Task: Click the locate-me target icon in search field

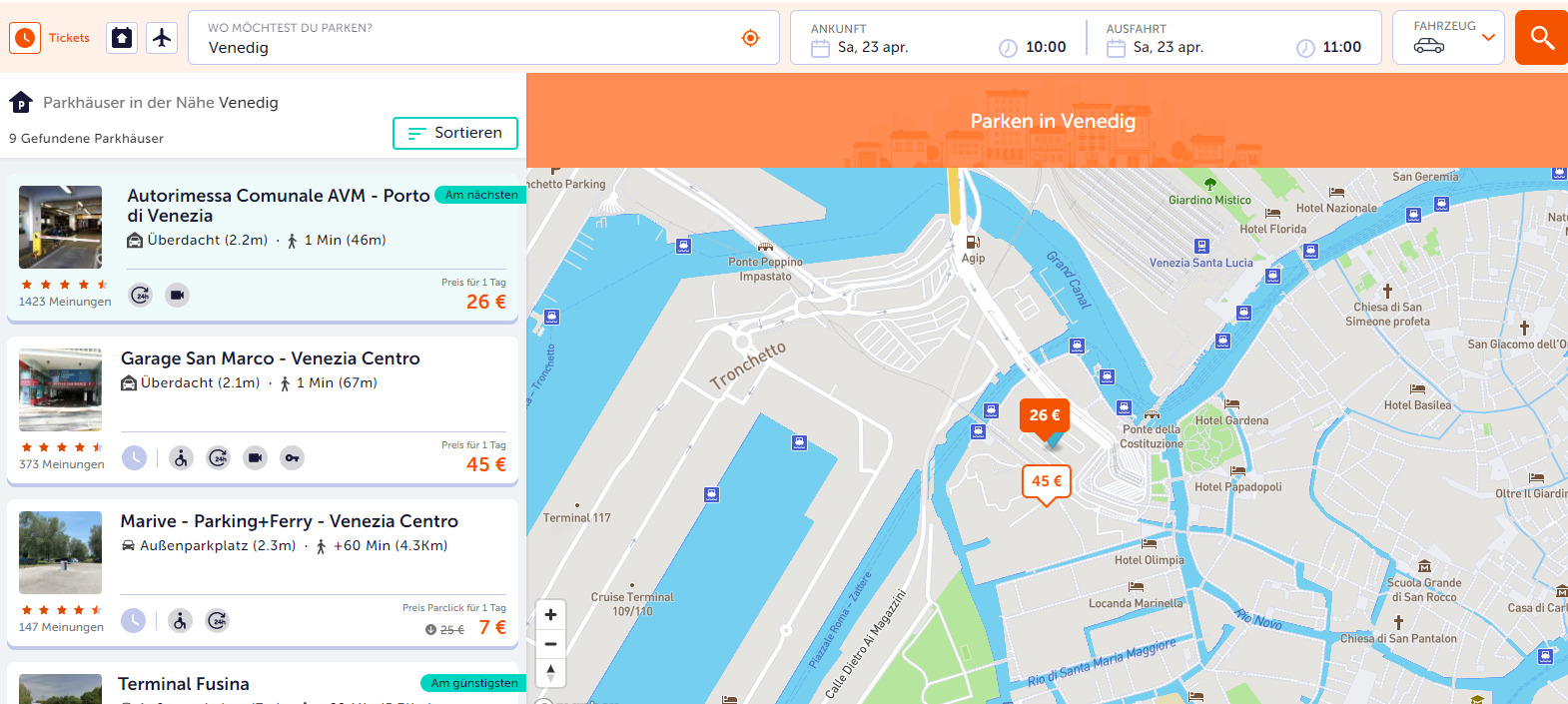Action: pyautogui.click(x=750, y=38)
